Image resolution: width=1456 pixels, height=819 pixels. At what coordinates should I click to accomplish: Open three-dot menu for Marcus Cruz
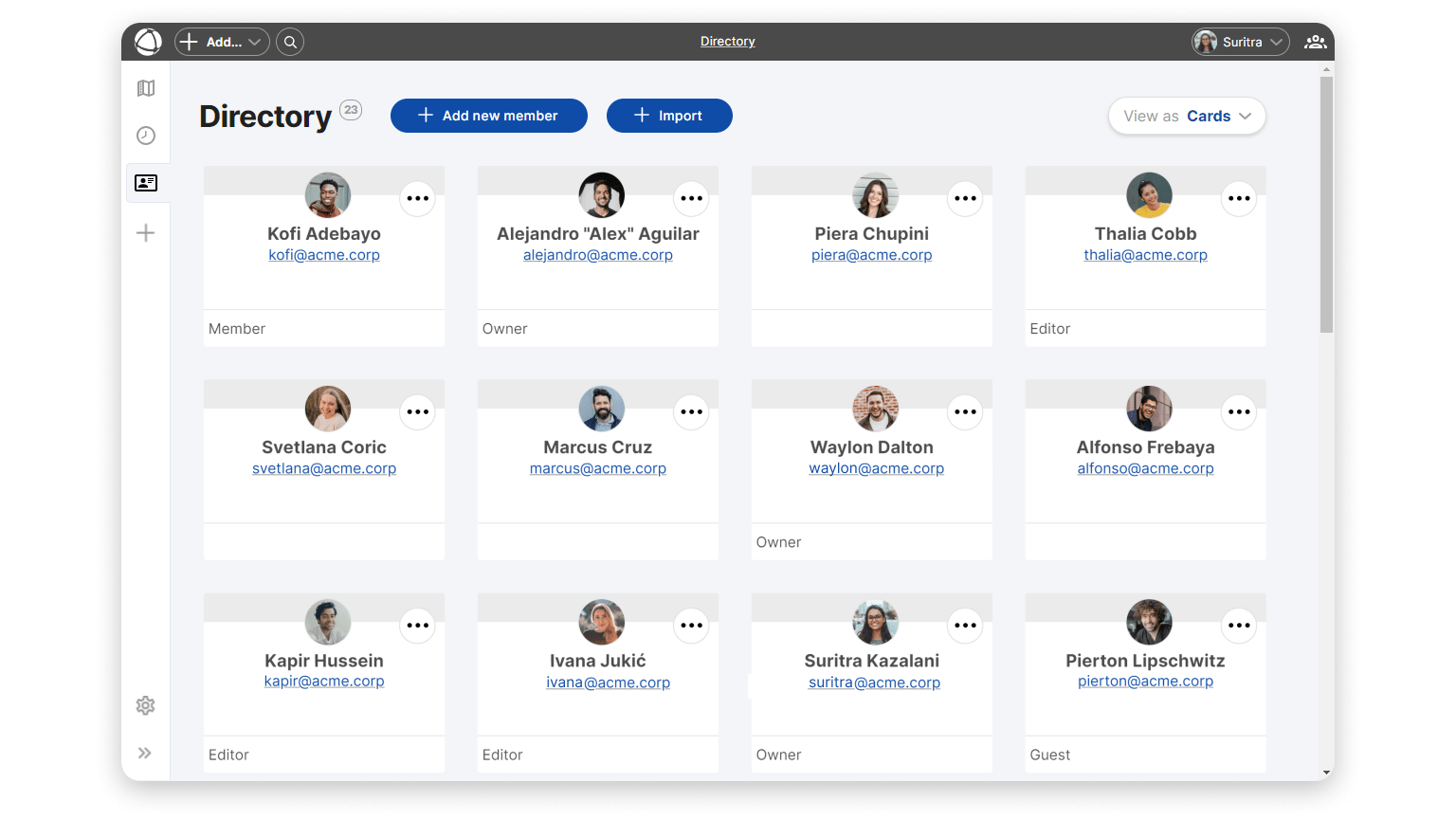691,411
